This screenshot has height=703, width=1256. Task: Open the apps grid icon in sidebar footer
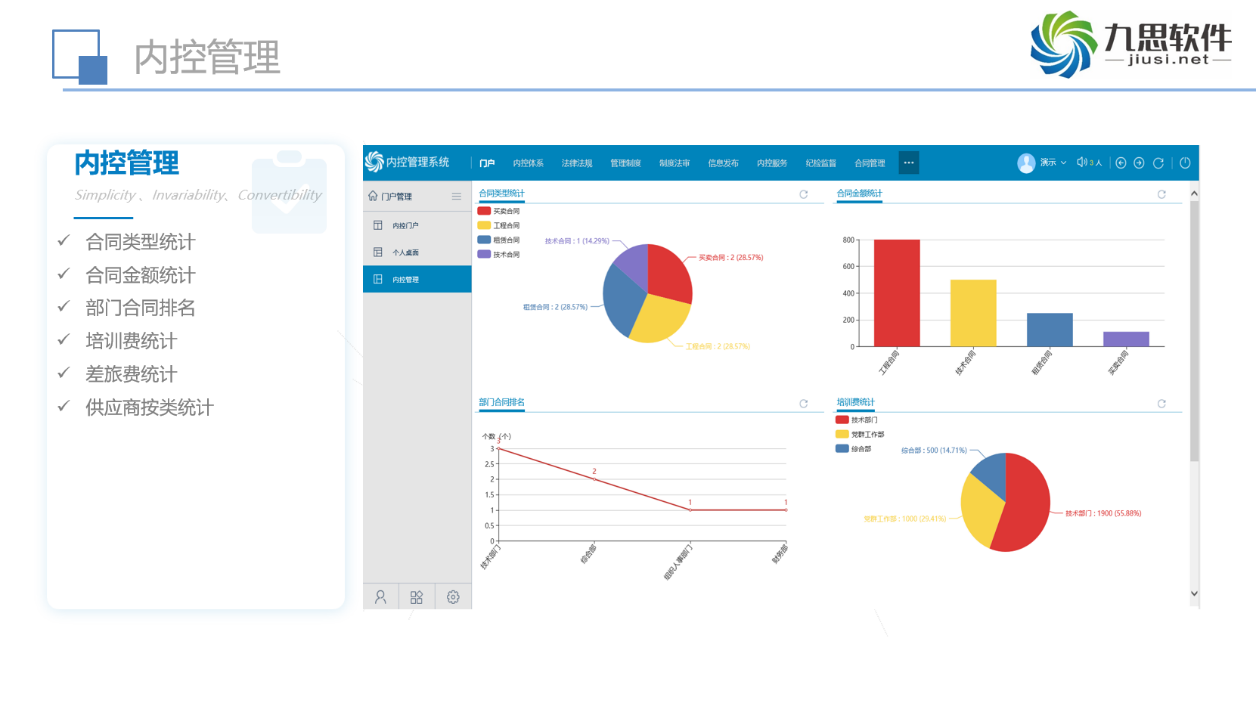417,597
